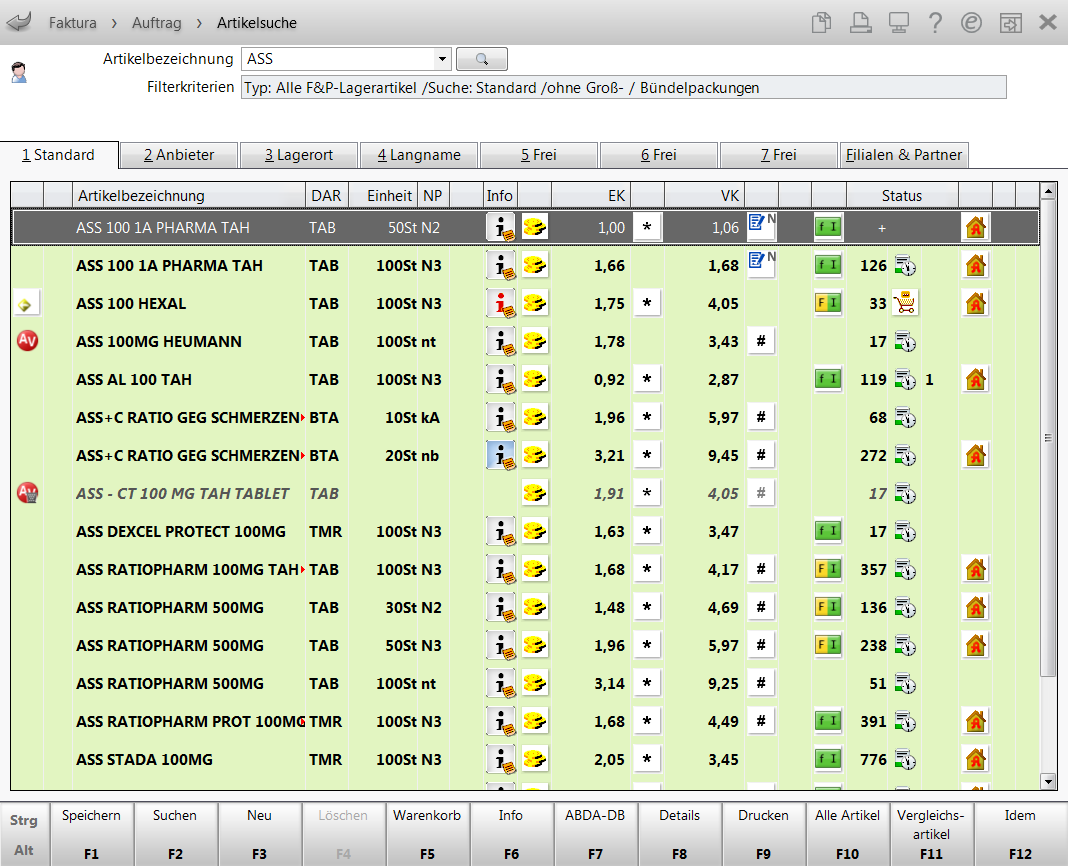Click the Alle Artikel F10 button
The height and width of the screenshot is (866, 1068).
point(847,834)
